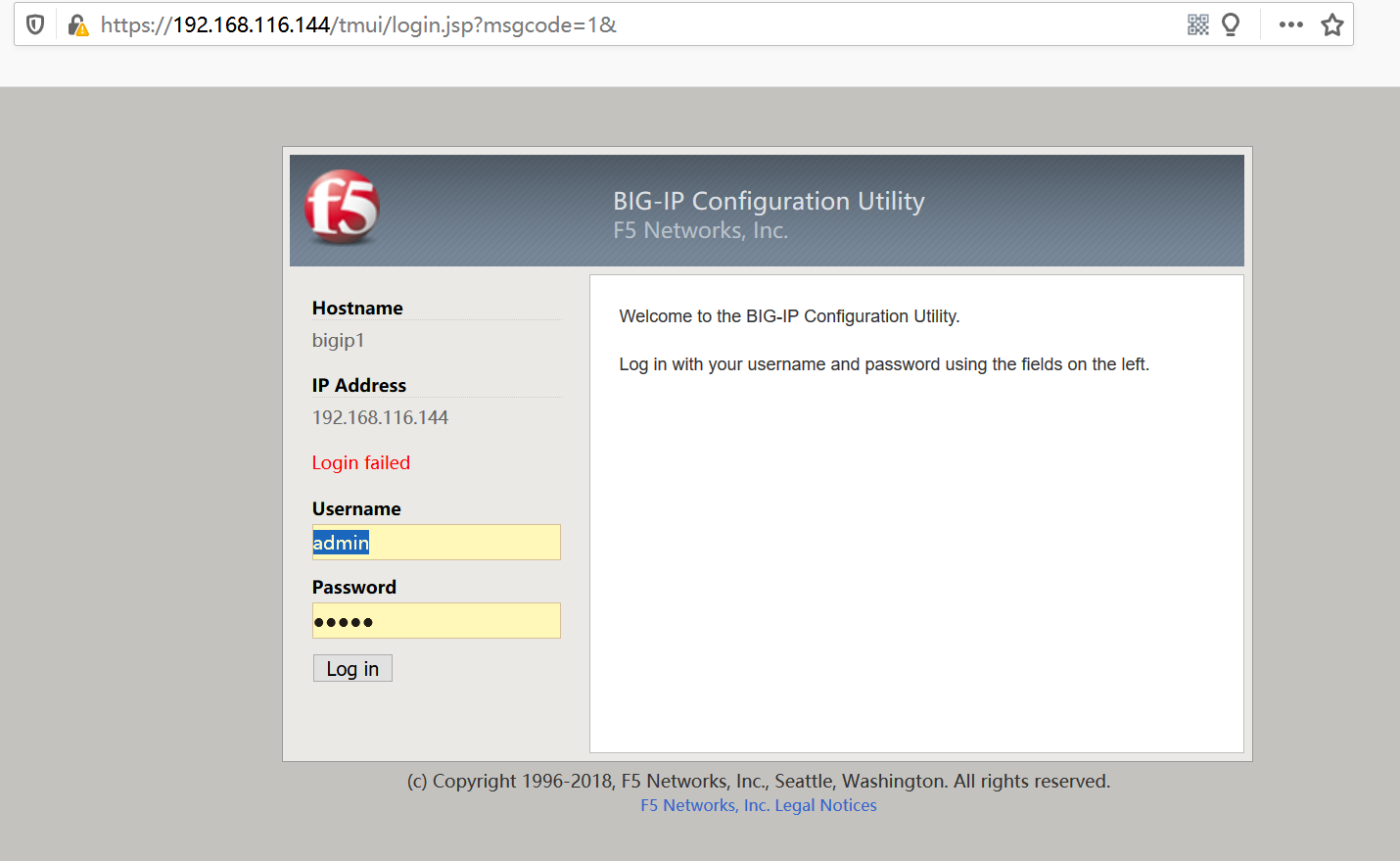Click the lightbulb icon in address bar
This screenshot has height=861, width=1400.
[x=1231, y=24]
